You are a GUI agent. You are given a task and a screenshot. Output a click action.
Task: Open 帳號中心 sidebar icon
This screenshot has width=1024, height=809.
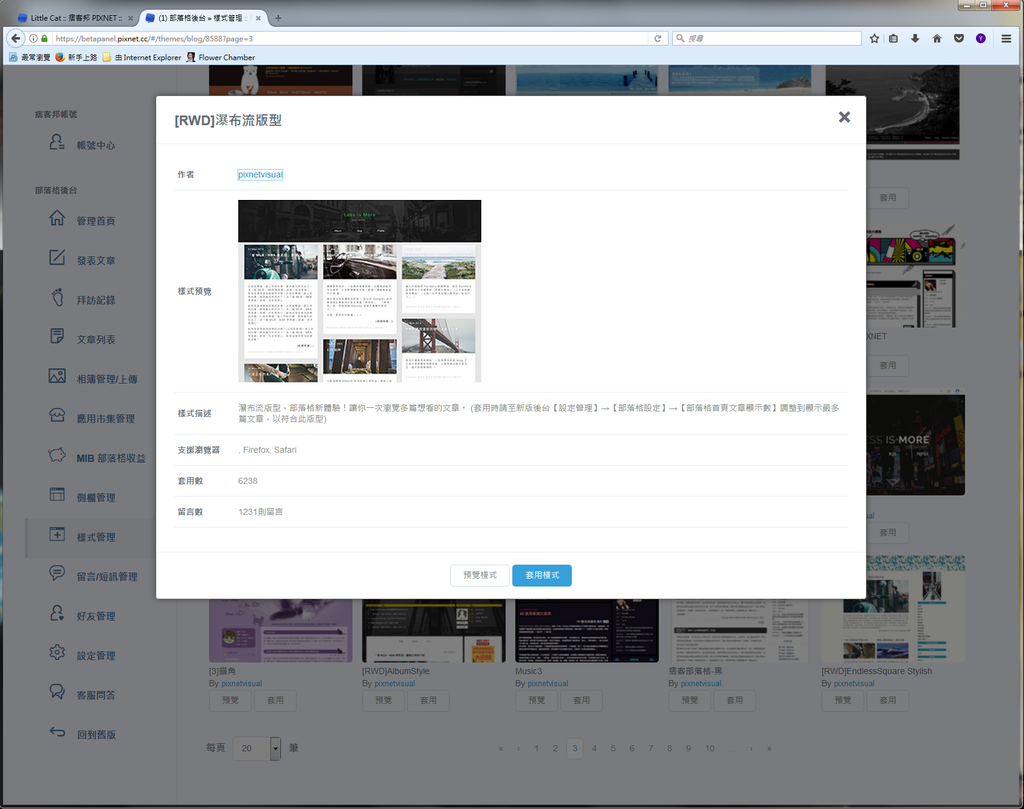pos(57,142)
